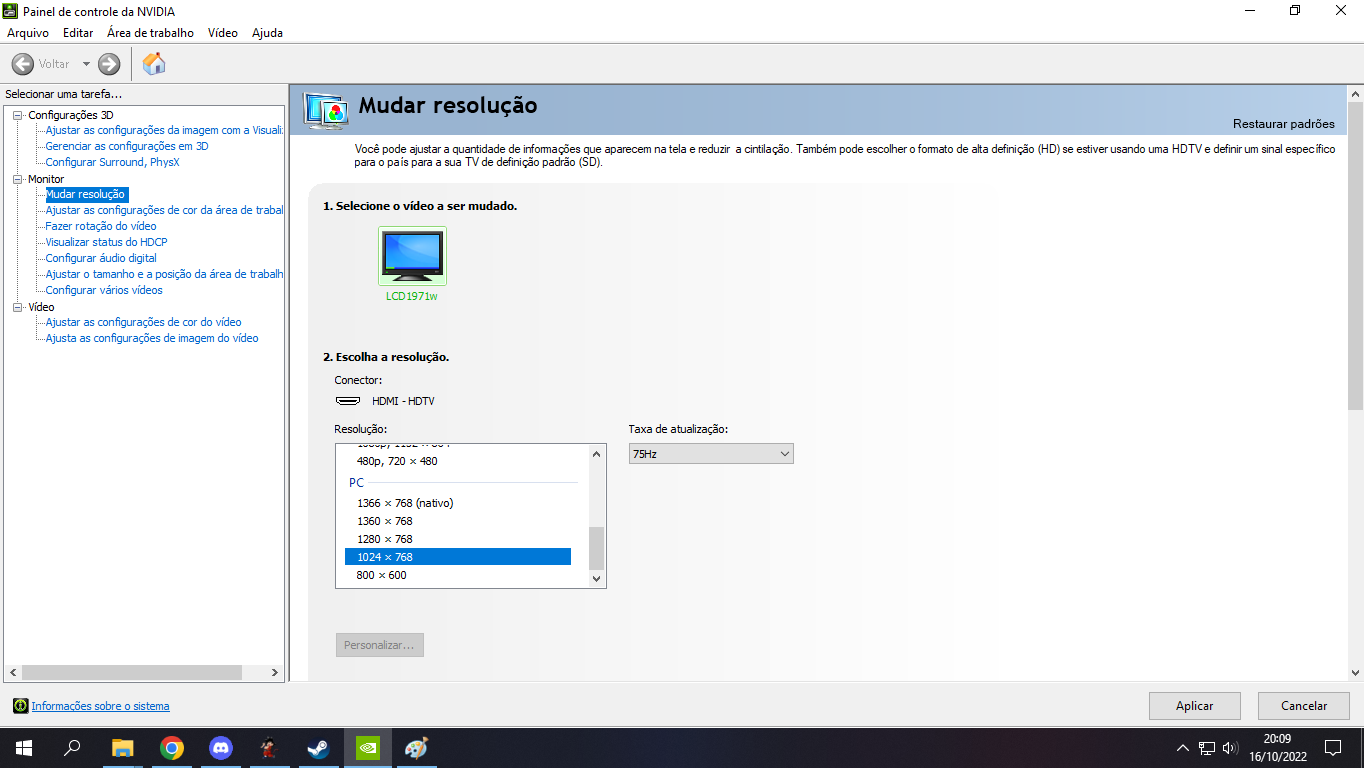The width and height of the screenshot is (1364, 768).
Task: Select the LCD1971w monitor thumbnail
Action: (413, 256)
